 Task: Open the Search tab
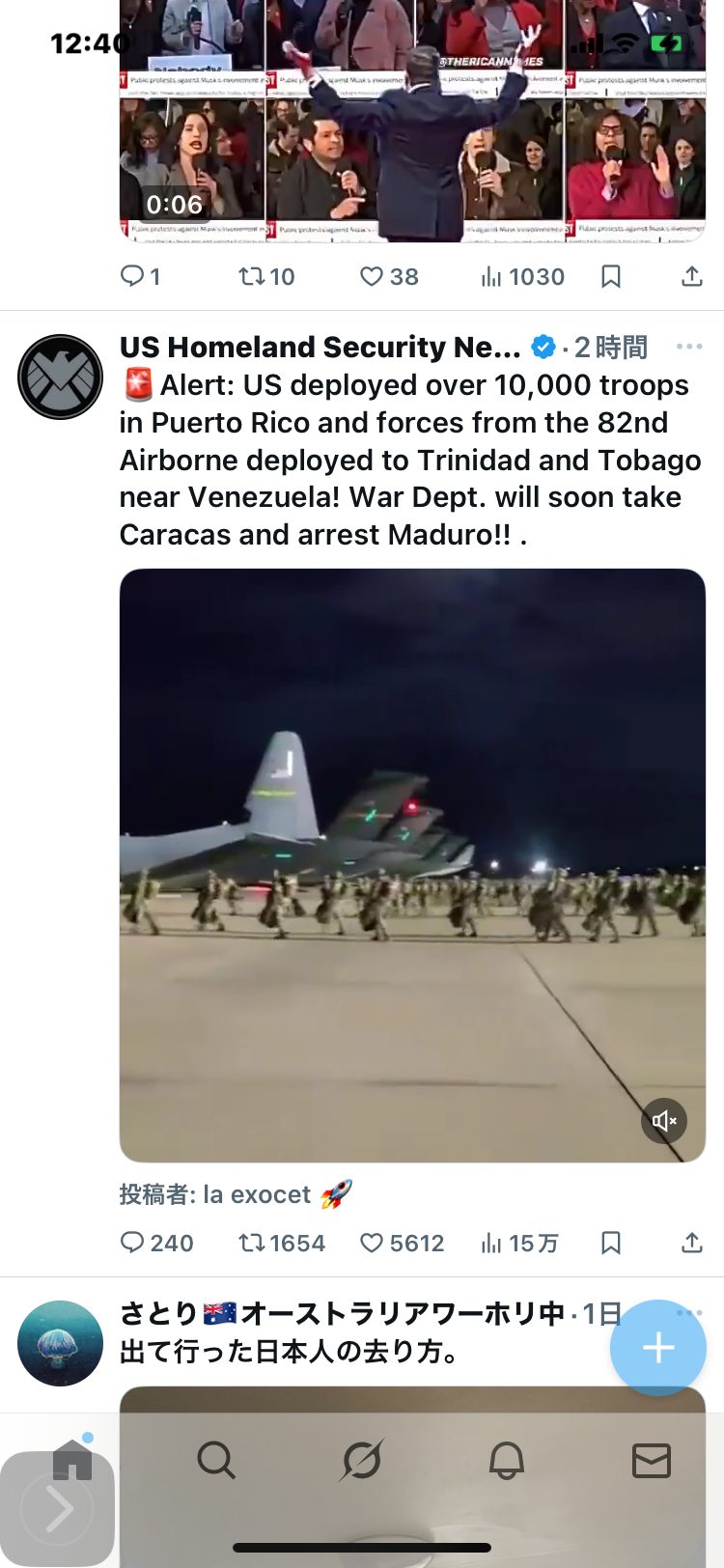point(216,1460)
